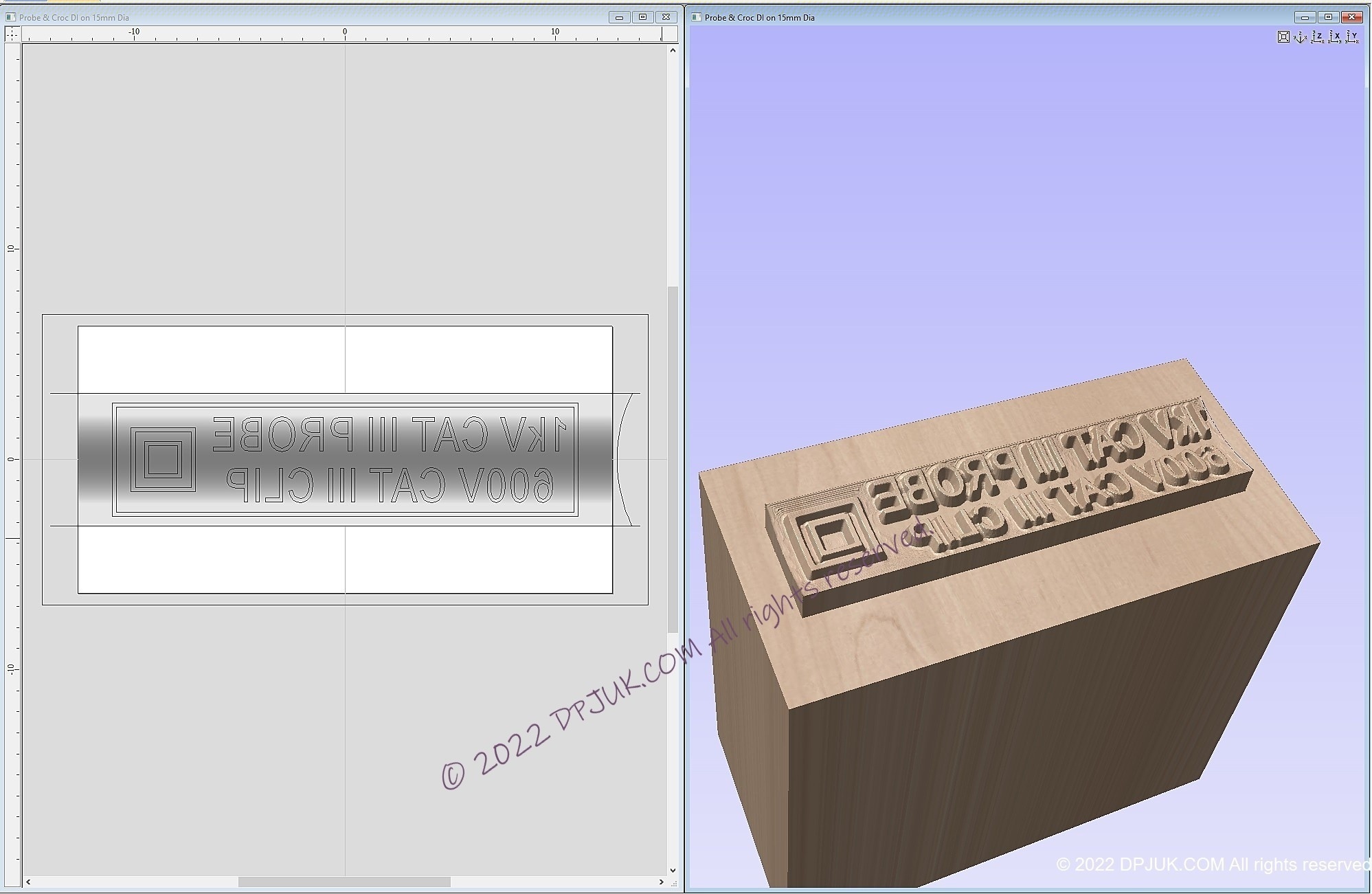Click the vertical scrollbar thumb in 2D view
Screen dimensions: 1372x894
tap(673, 459)
